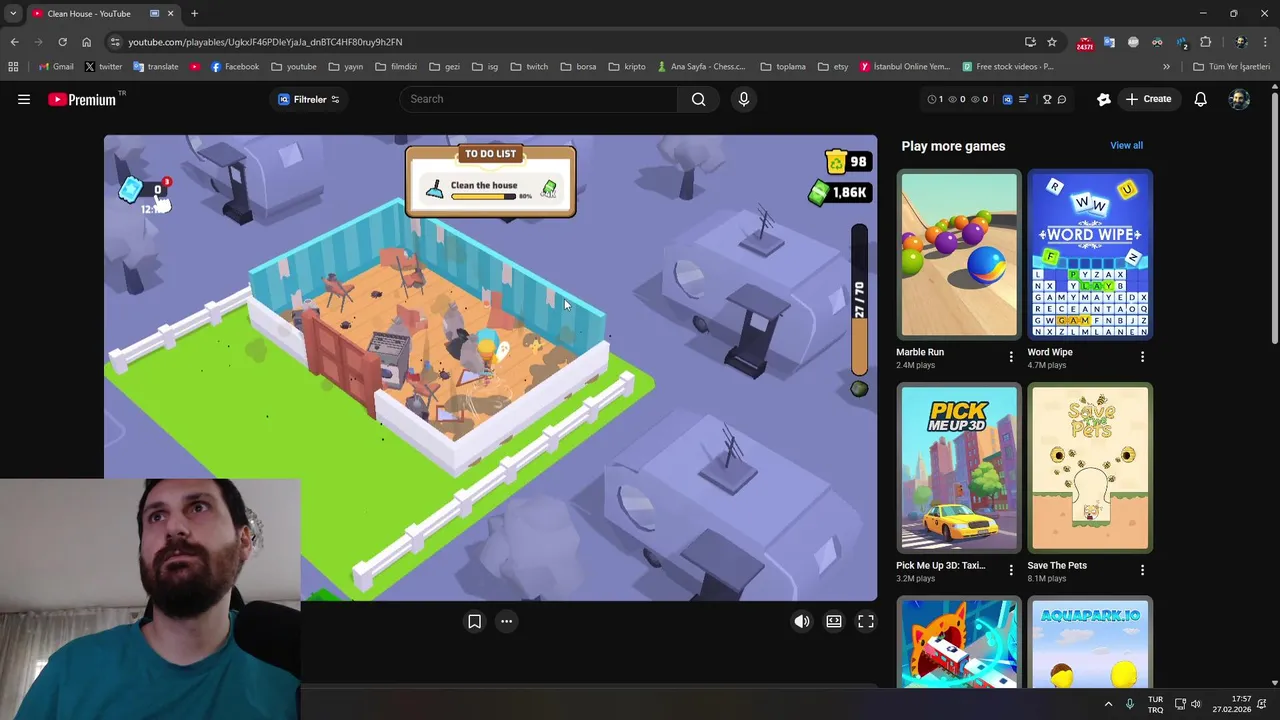Open a new browser tab
The height and width of the screenshot is (720, 1280).
194,14
